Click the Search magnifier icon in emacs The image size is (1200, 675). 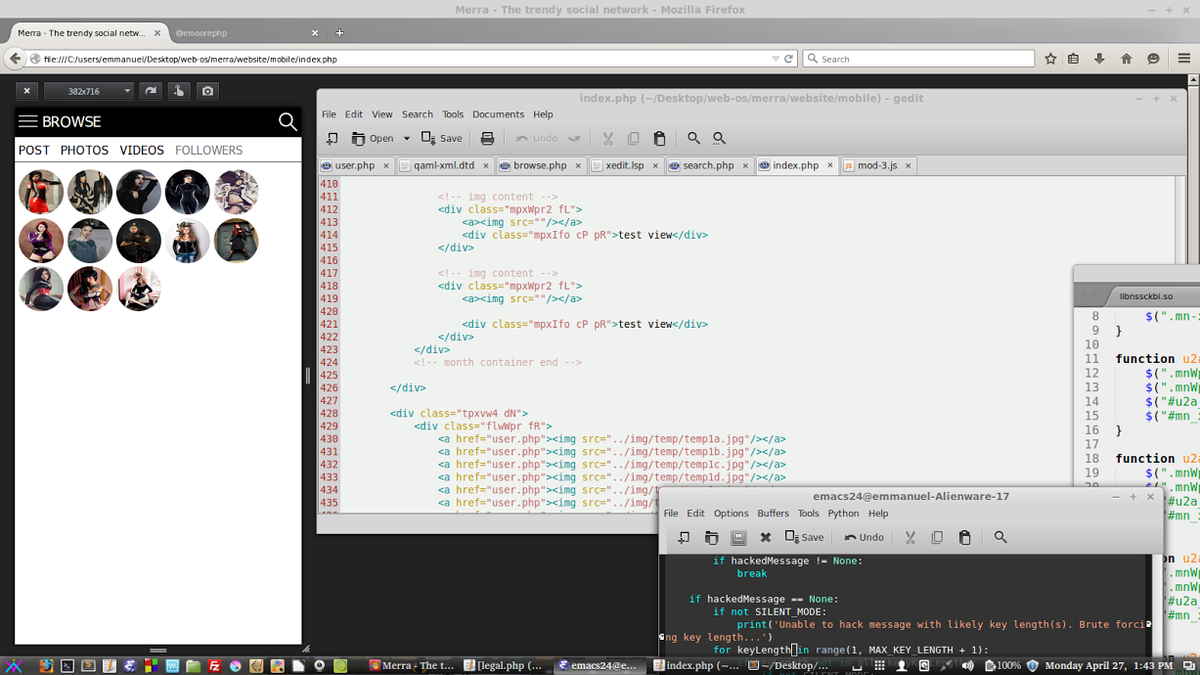pyautogui.click(x=1000, y=537)
